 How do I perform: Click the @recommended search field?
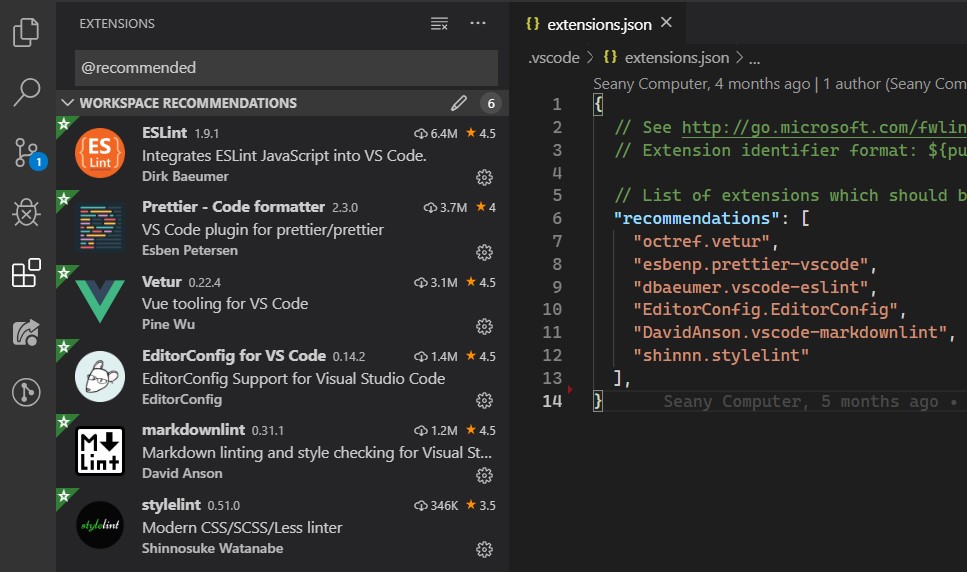[x=286, y=68]
